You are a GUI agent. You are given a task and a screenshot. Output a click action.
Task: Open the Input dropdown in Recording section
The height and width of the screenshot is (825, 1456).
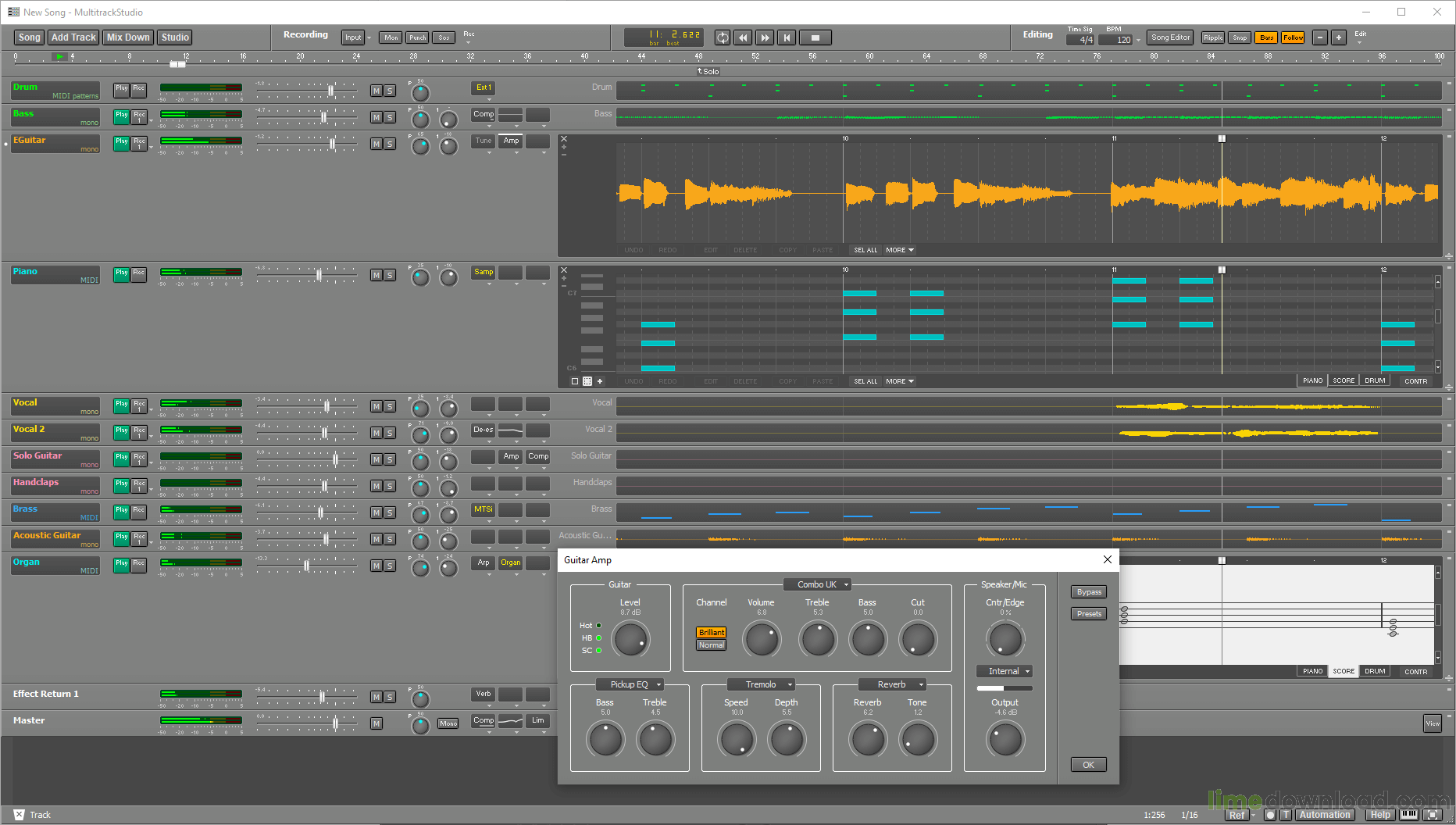coord(355,37)
